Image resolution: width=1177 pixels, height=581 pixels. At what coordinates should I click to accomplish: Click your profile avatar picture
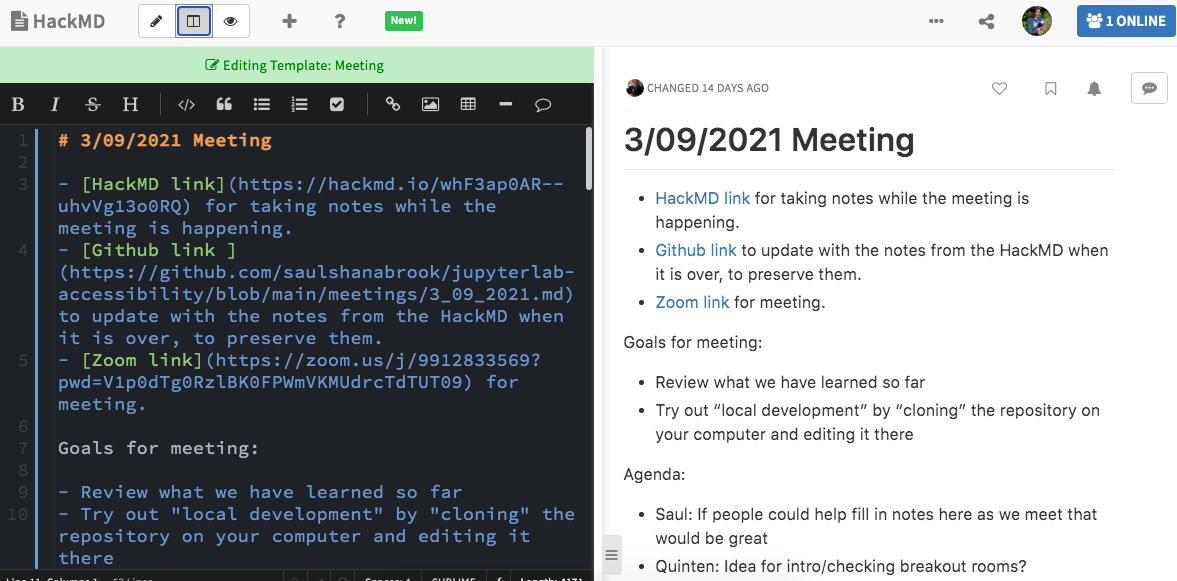(x=1037, y=20)
